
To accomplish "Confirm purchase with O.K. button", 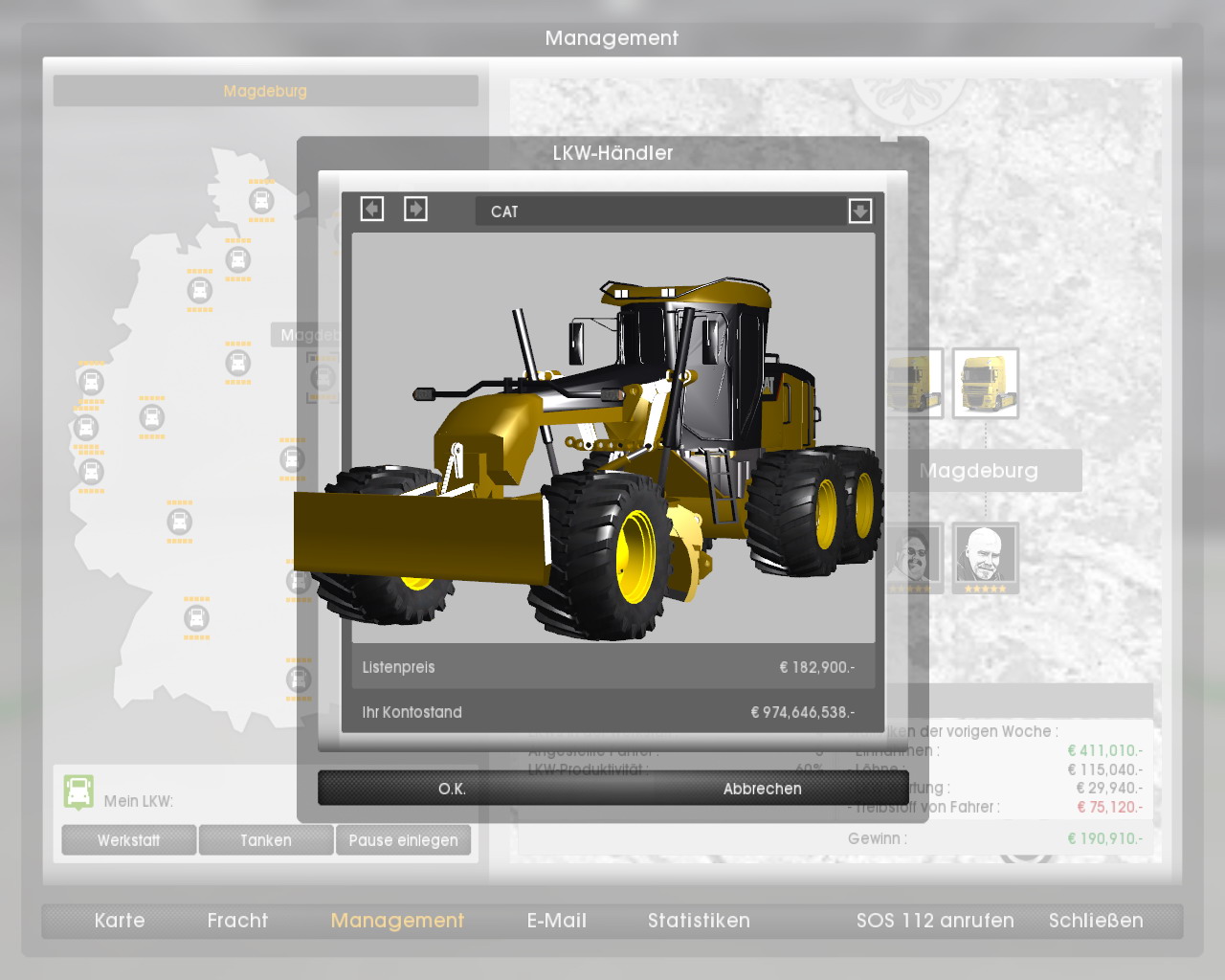I will pos(452,789).
